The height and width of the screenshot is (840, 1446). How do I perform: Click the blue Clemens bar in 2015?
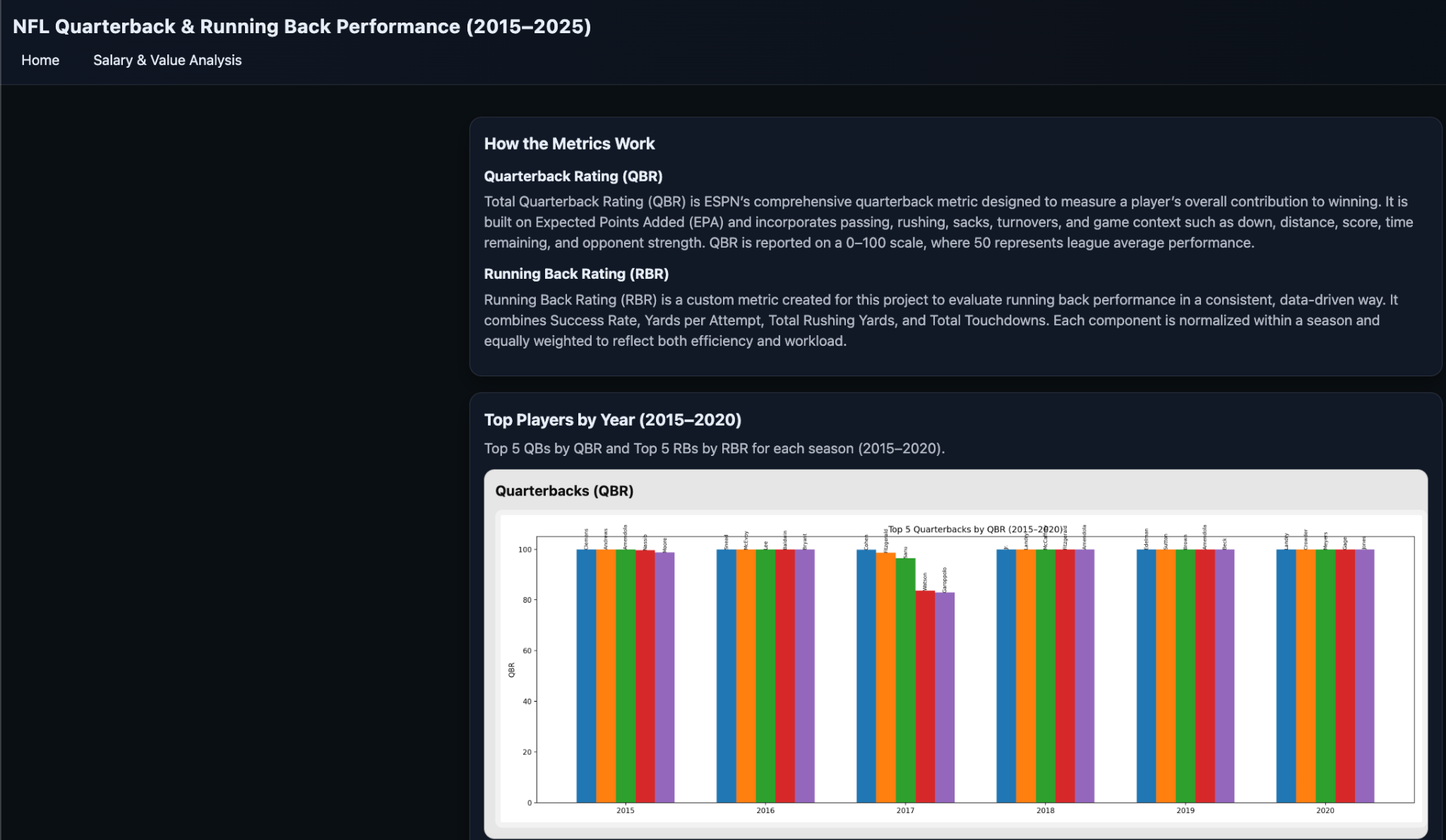pyautogui.click(x=586, y=676)
